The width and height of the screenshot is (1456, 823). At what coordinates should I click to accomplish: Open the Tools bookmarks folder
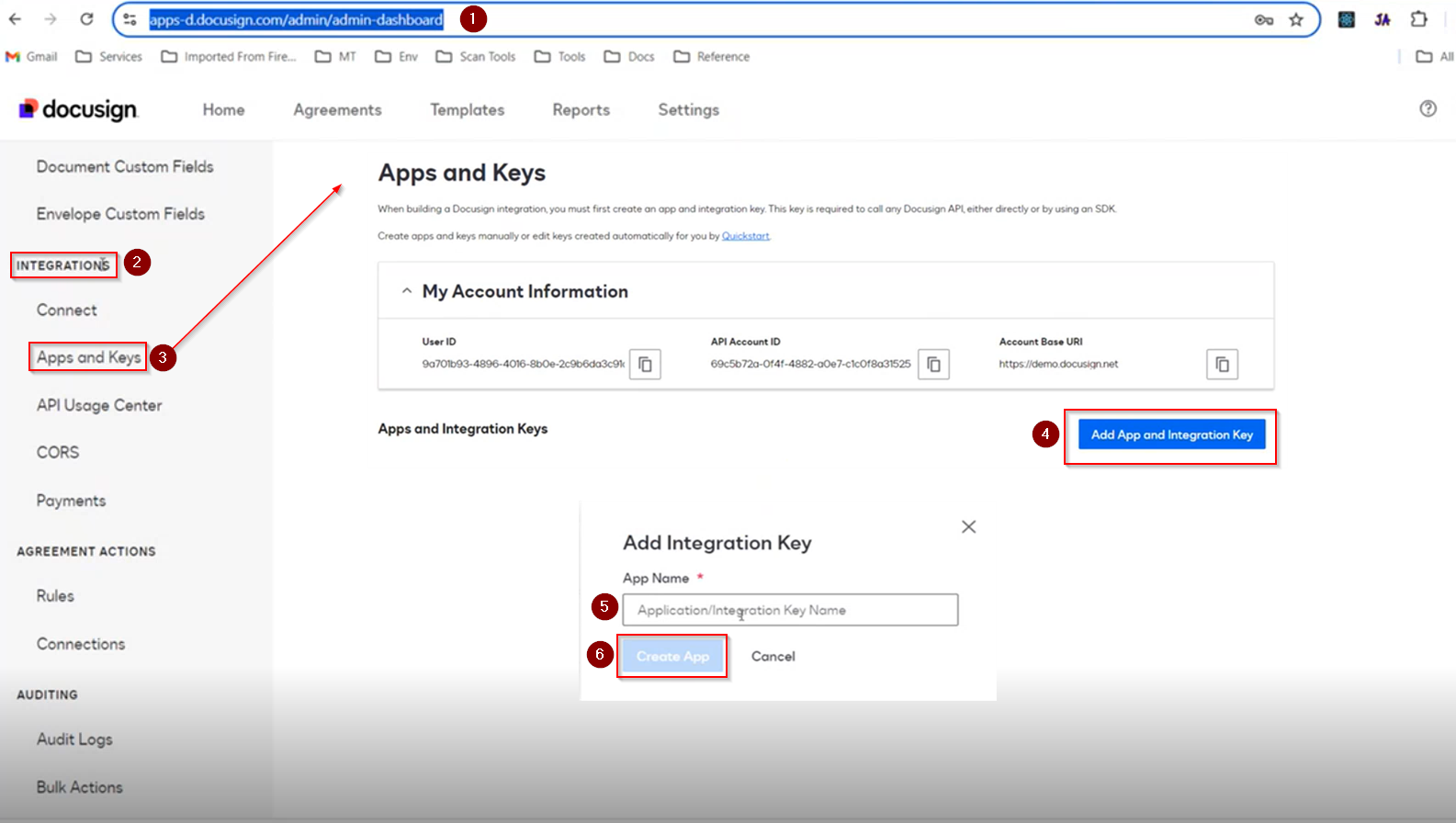(x=560, y=57)
